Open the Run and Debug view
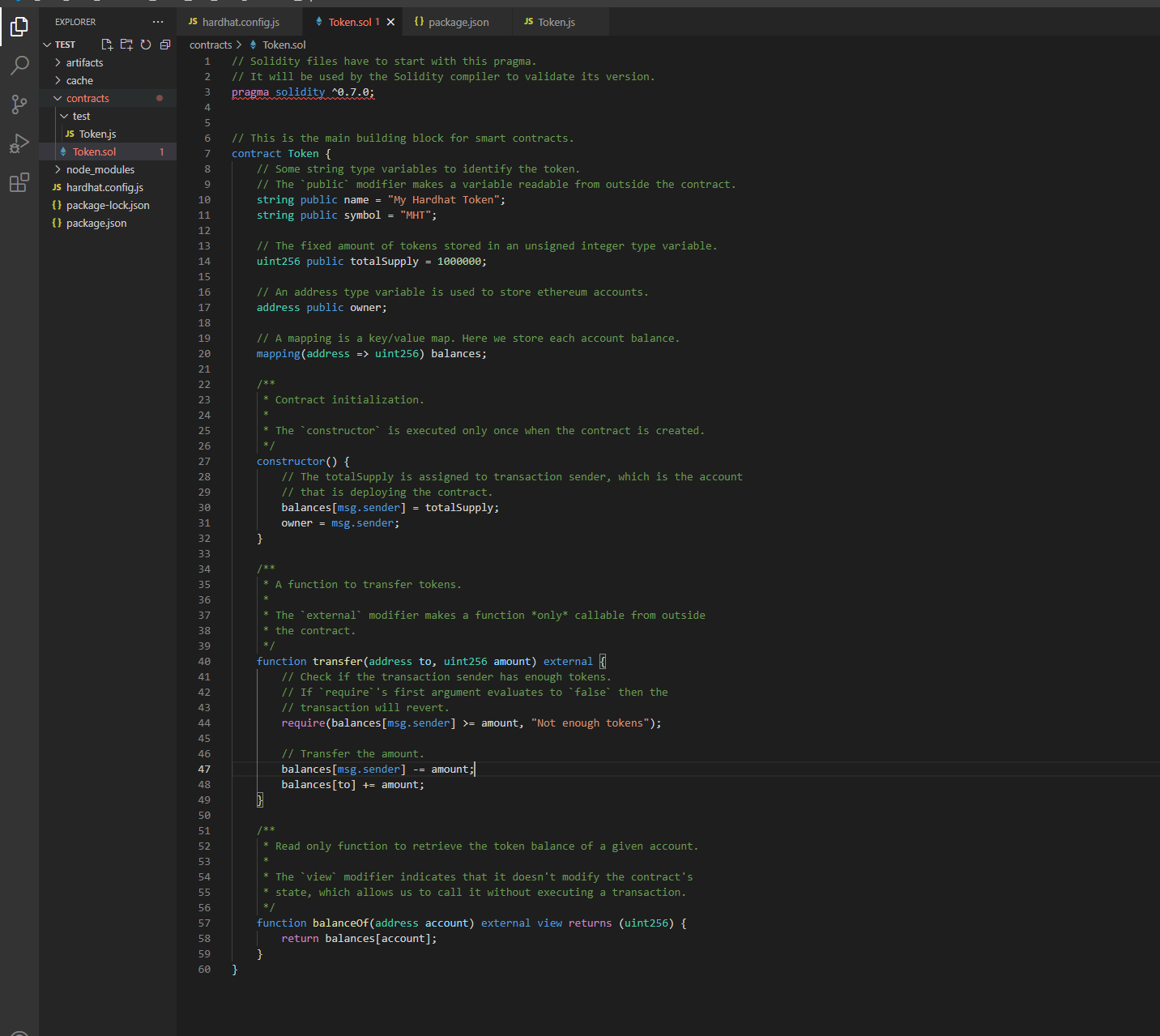1160x1036 pixels. 19,143
